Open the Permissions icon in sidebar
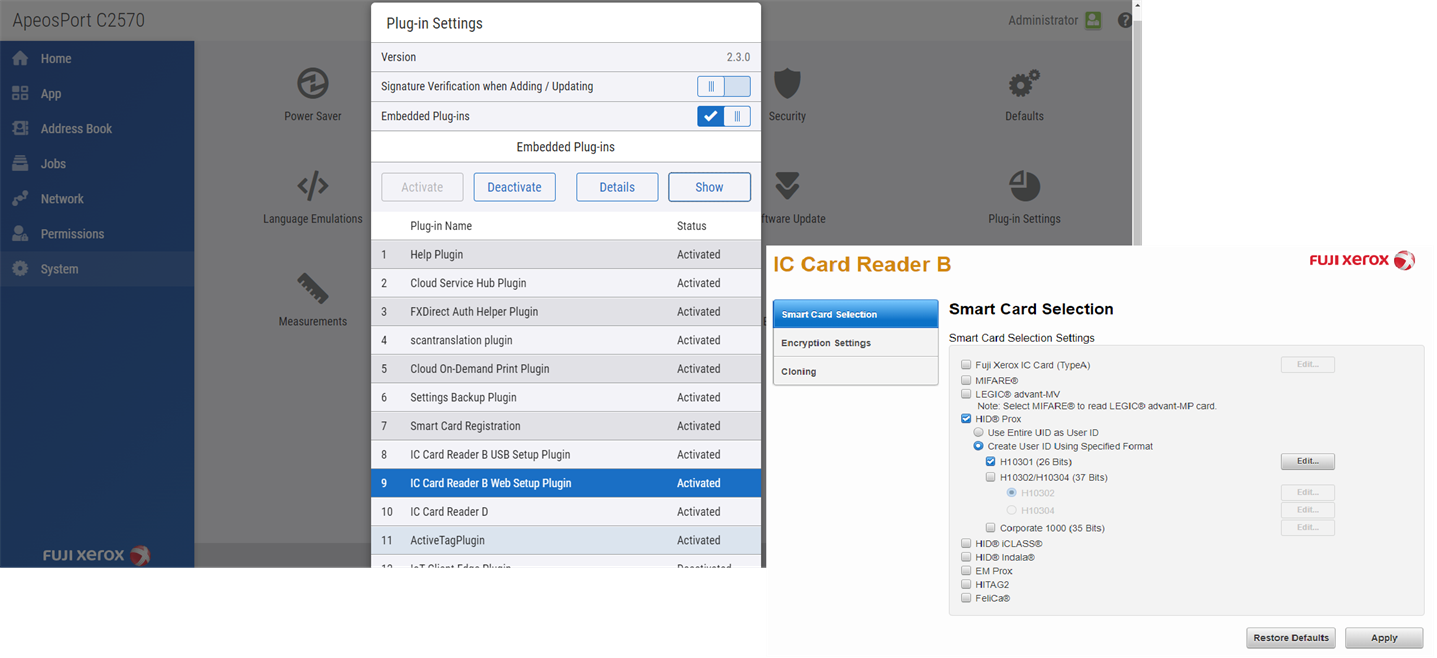This screenshot has height=658, width=1437. [x=20, y=233]
